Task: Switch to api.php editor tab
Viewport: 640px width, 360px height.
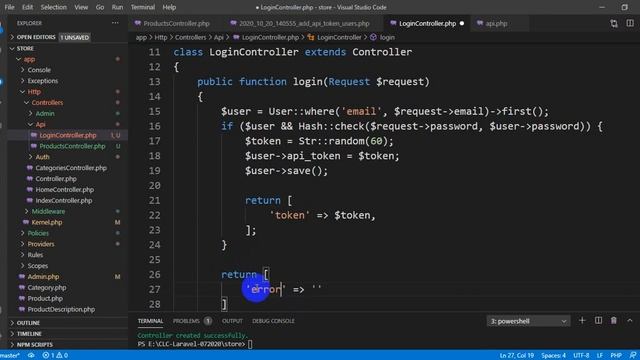Action: (x=496, y=23)
